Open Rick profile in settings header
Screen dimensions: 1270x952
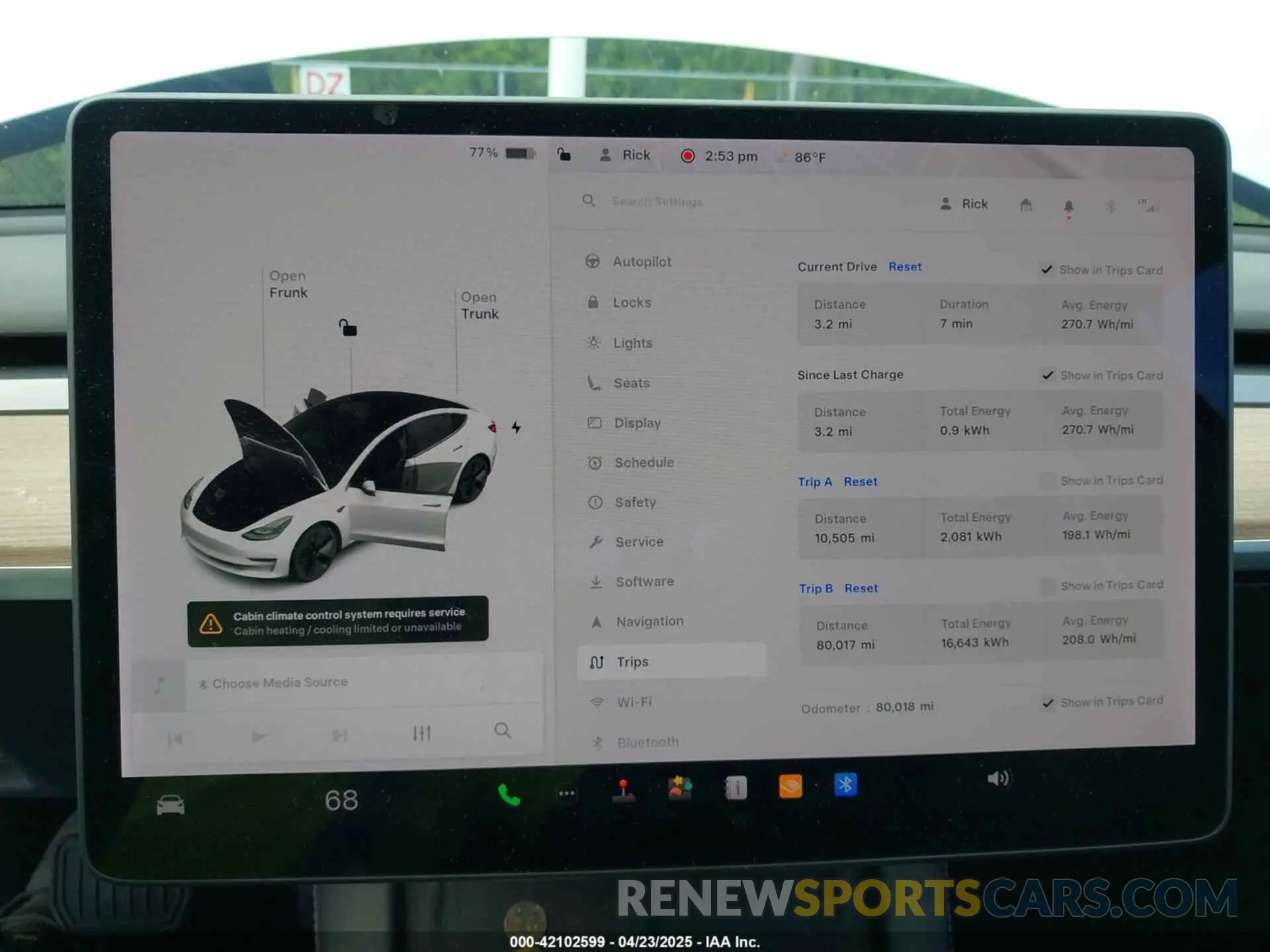964,204
